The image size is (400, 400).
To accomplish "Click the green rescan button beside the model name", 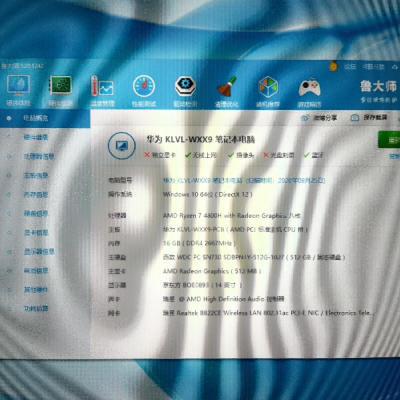I will point(389,140).
